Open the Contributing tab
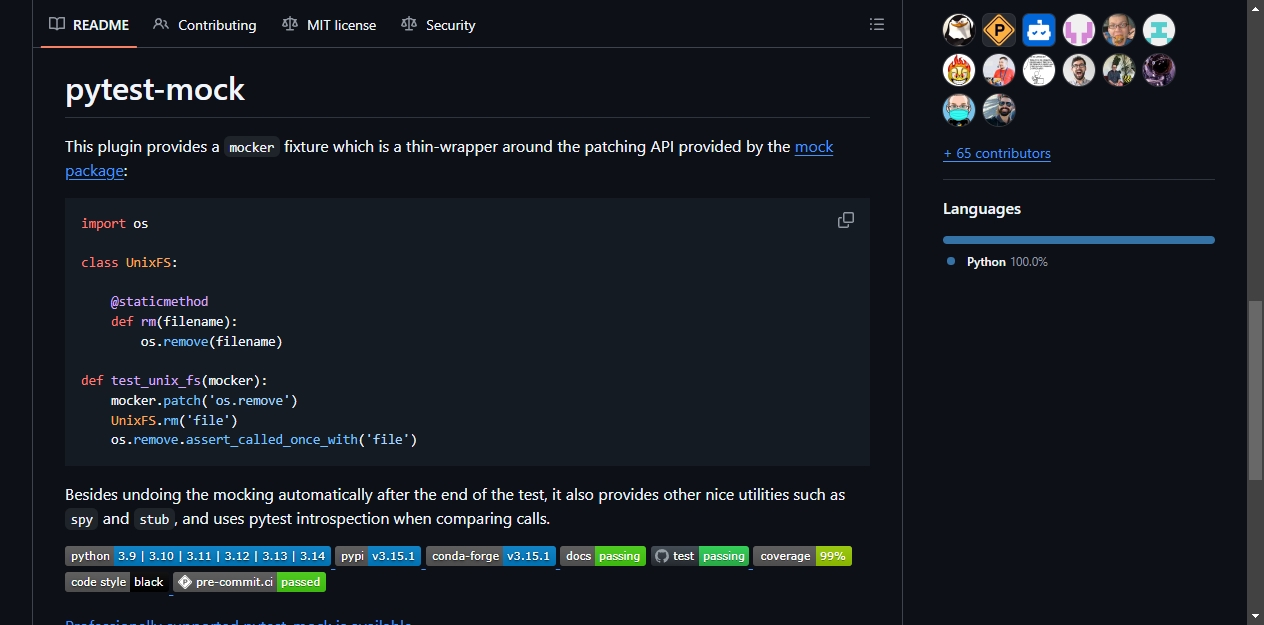 point(205,25)
